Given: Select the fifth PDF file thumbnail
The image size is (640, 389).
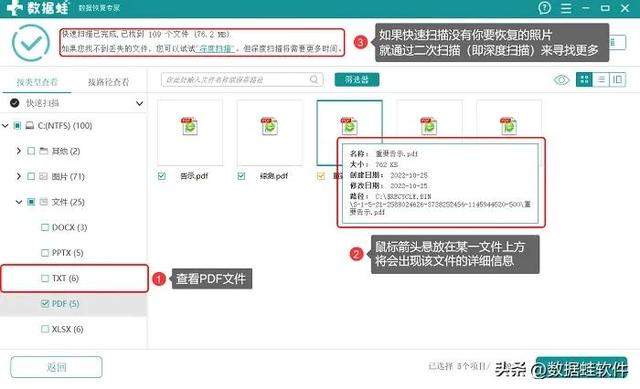Looking at the screenshot, I should (509, 119).
